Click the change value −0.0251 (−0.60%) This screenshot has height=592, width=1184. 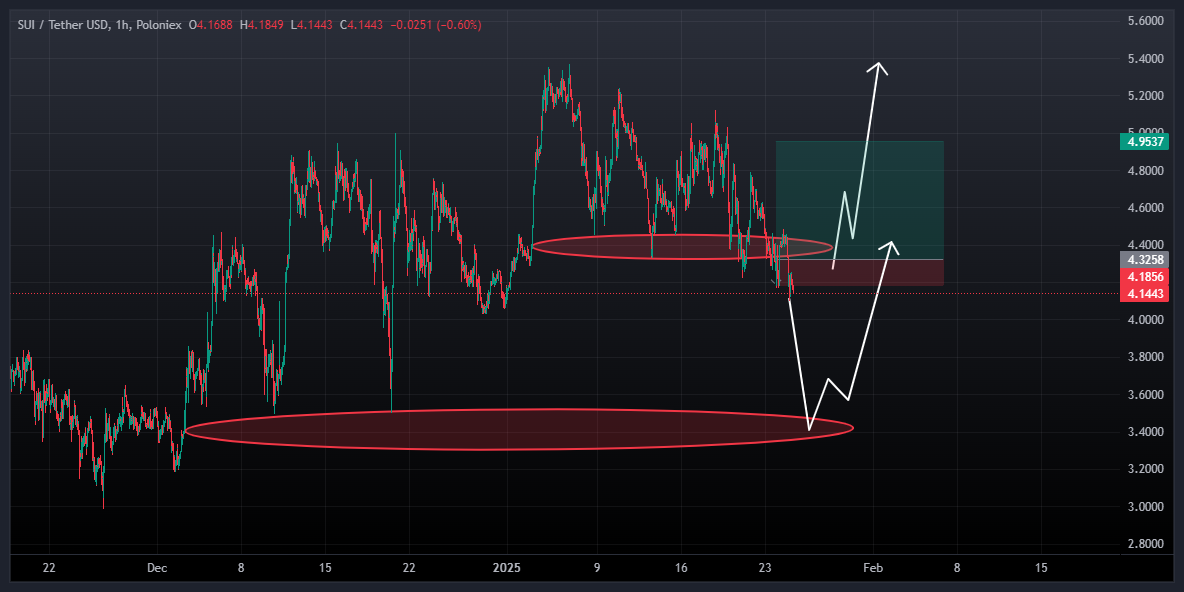click(434, 25)
